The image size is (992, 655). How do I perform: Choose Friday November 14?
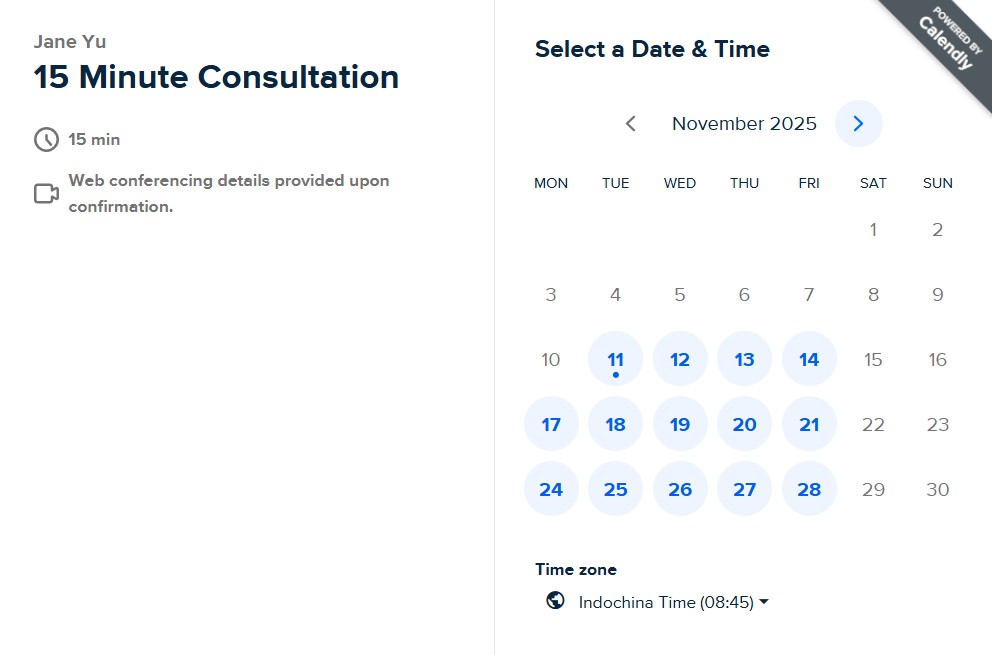(x=809, y=359)
